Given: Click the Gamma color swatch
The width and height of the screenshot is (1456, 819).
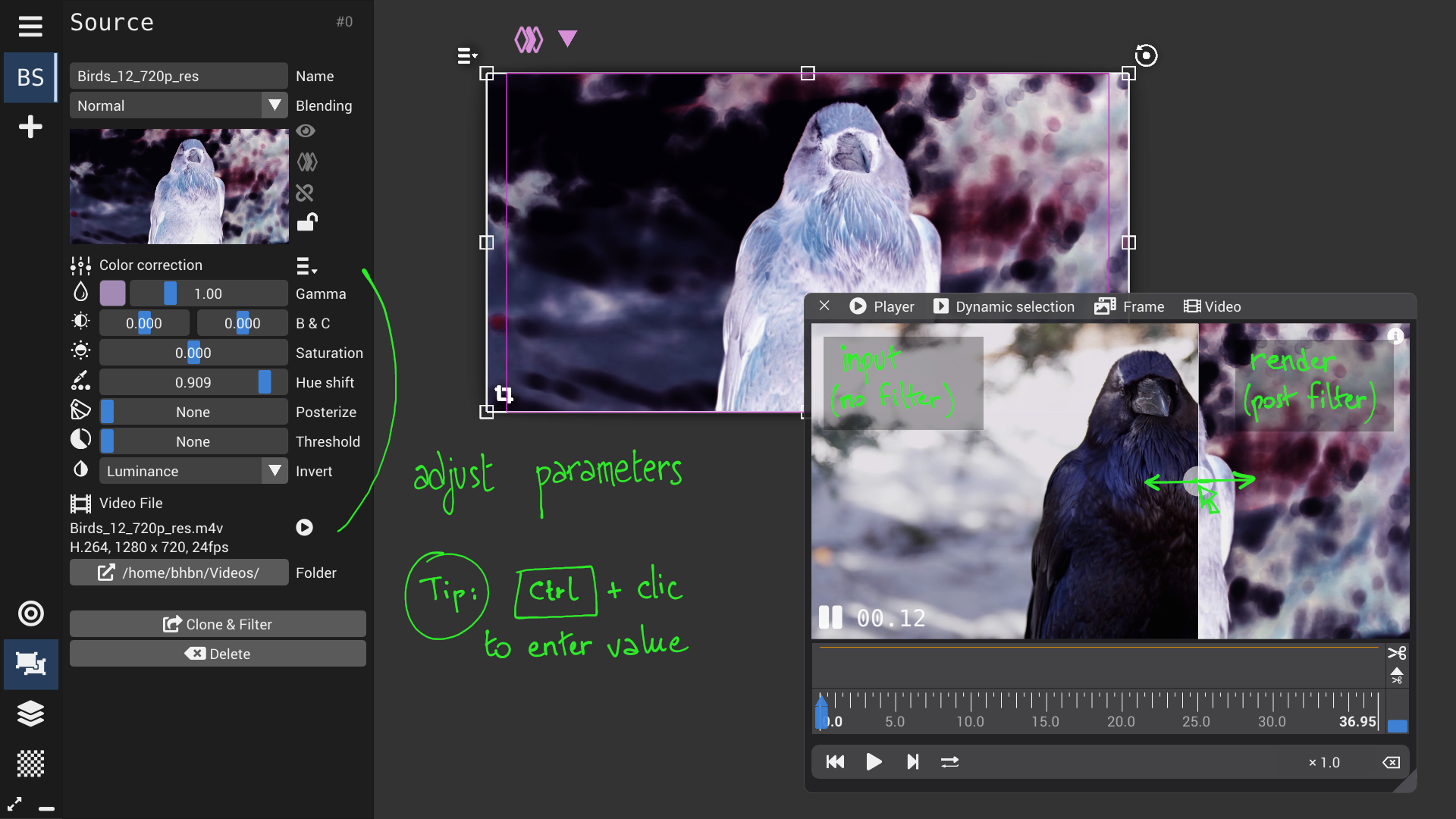Looking at the screenshot, I should tap(112, 293).
